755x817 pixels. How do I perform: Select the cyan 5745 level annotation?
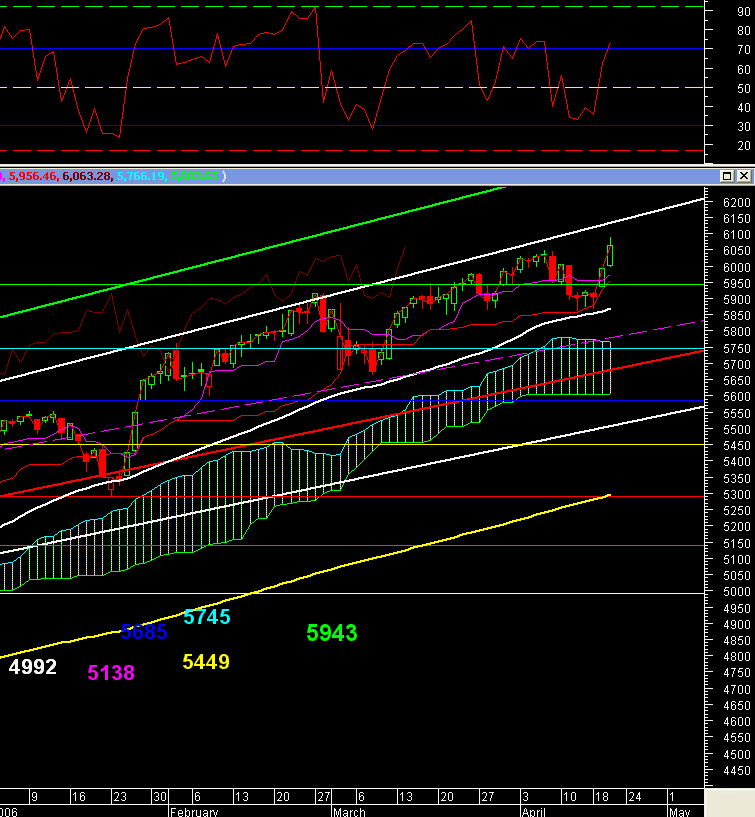[207, 617]
